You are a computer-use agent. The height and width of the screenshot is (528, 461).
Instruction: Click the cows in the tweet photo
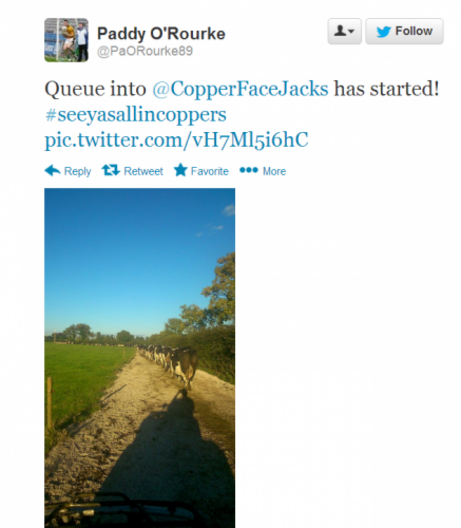168,364
